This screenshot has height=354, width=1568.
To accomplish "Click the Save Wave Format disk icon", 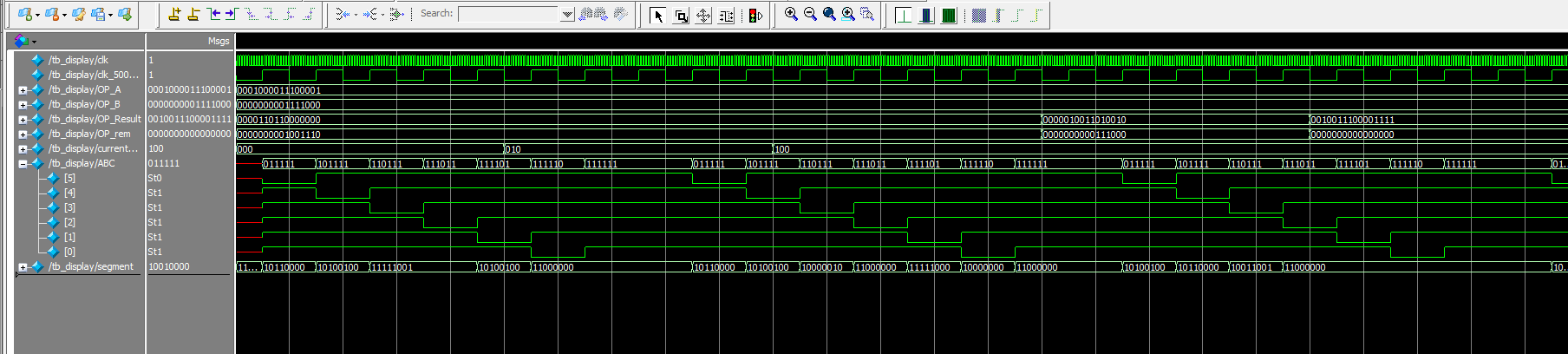I will (99, 14).
